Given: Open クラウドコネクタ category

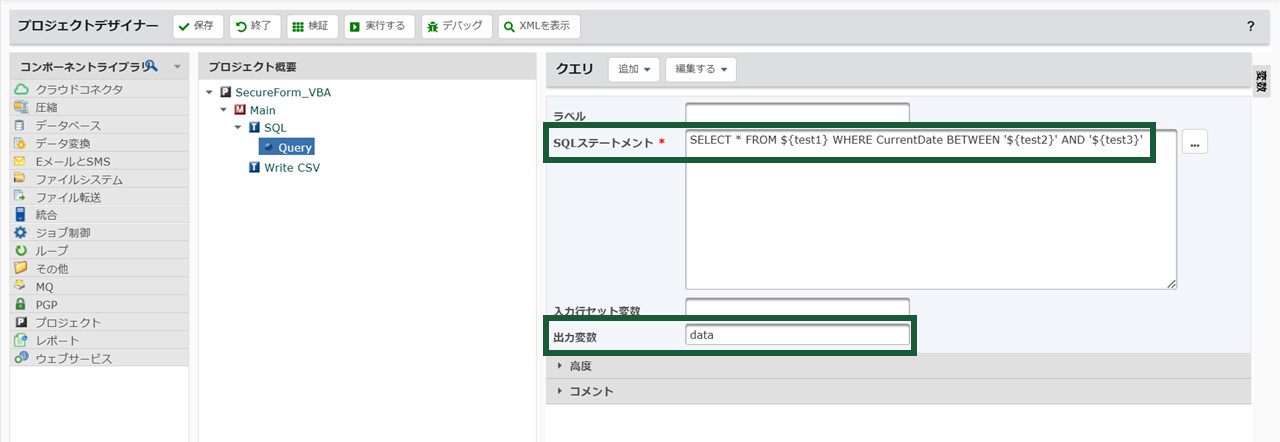Looking at the screenshot, I should coord(99,89).
